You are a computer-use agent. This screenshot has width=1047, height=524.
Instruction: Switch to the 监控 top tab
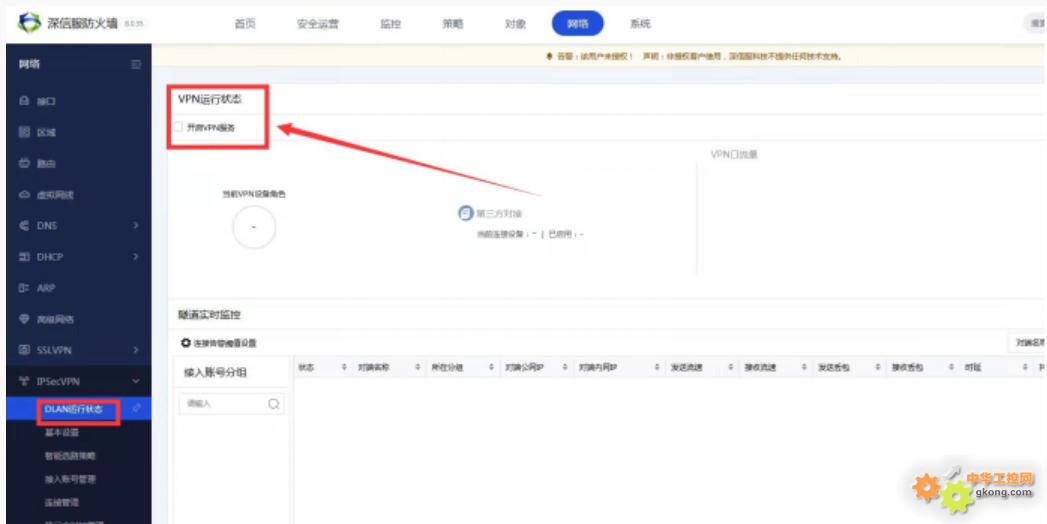tap(391, 24)
